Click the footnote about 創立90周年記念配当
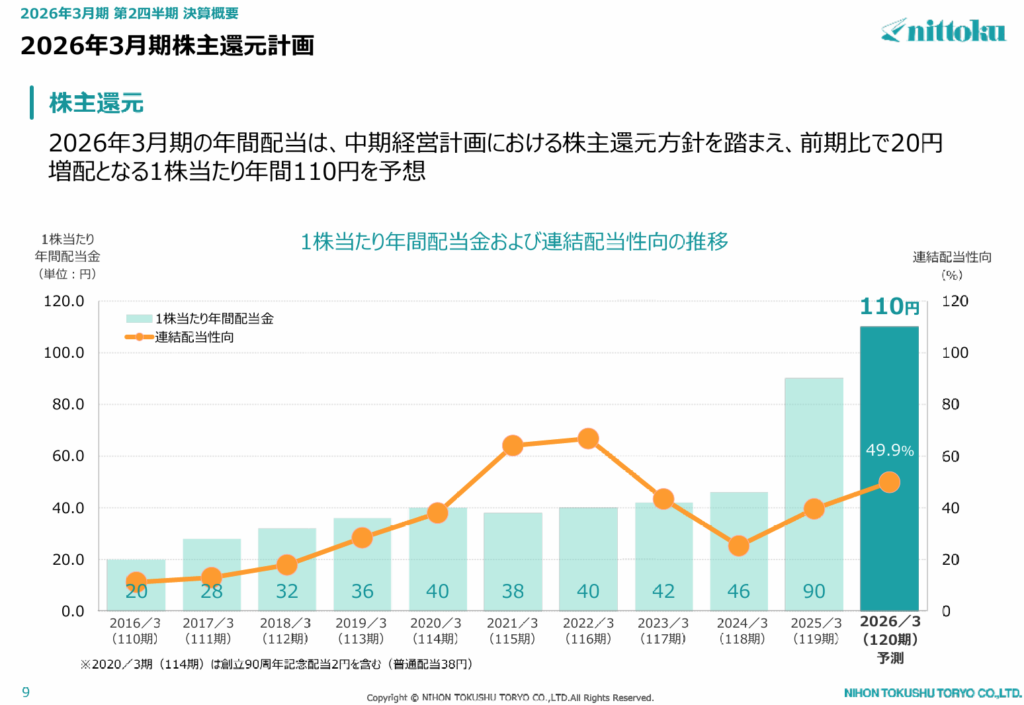This screenshot has height=705, width=1024. [276, 664]
